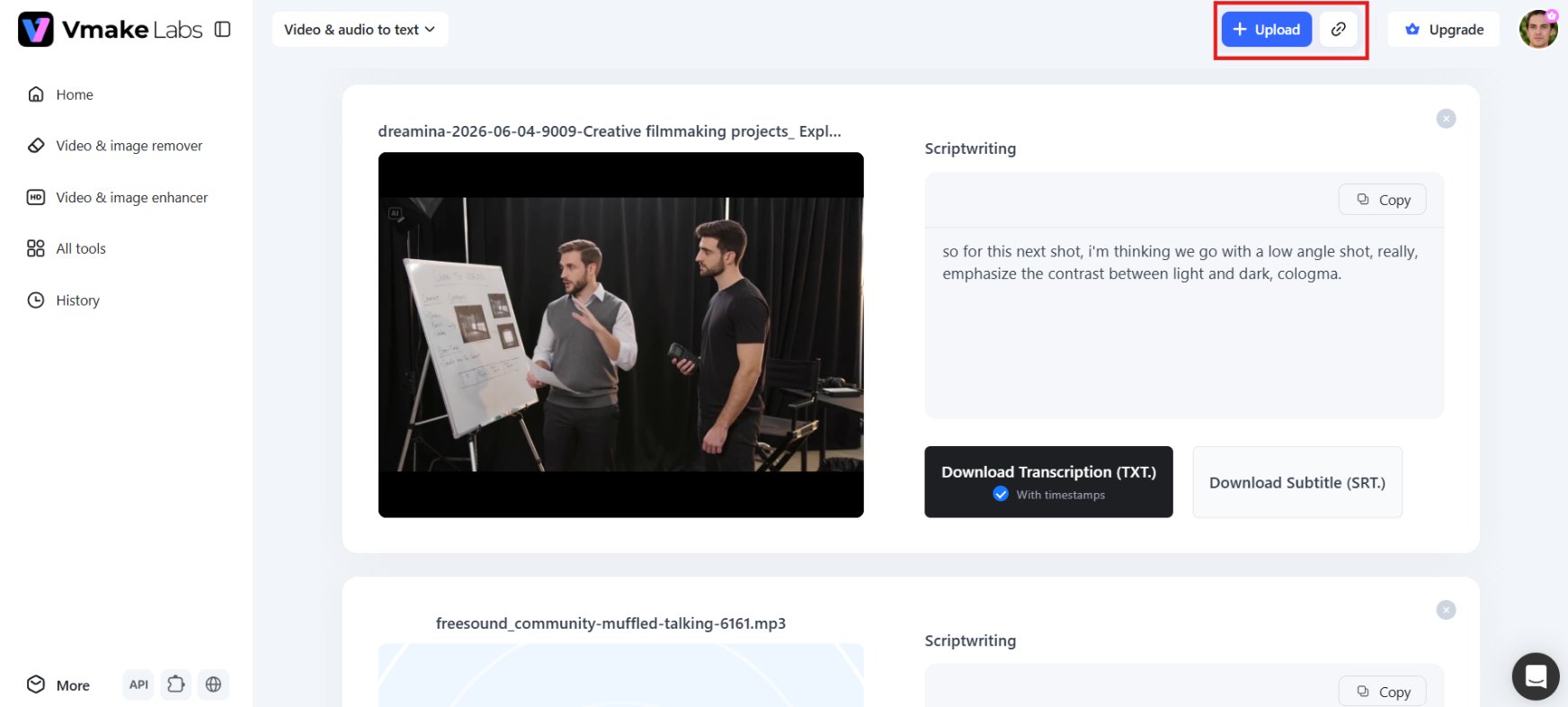Image resolution: width=1568 pixels, height=707 pixels.
Task: Open the More menu in sidebar
Action: pyautogui.click(x=58, y=685)
